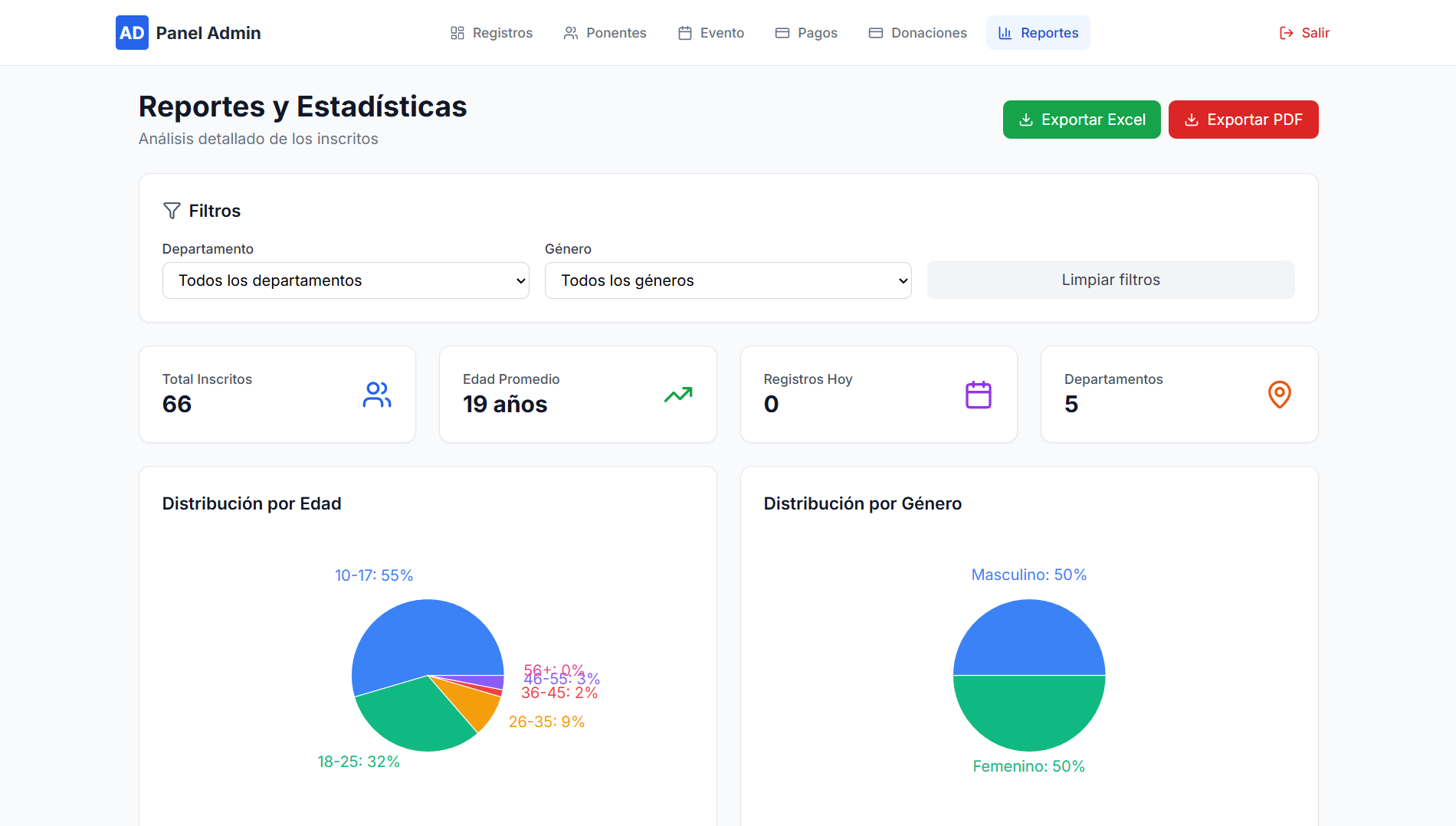Click the calendar icon in Registros Hoy
The height and width of the screenshot is (826, 1456).
point(978,395)
